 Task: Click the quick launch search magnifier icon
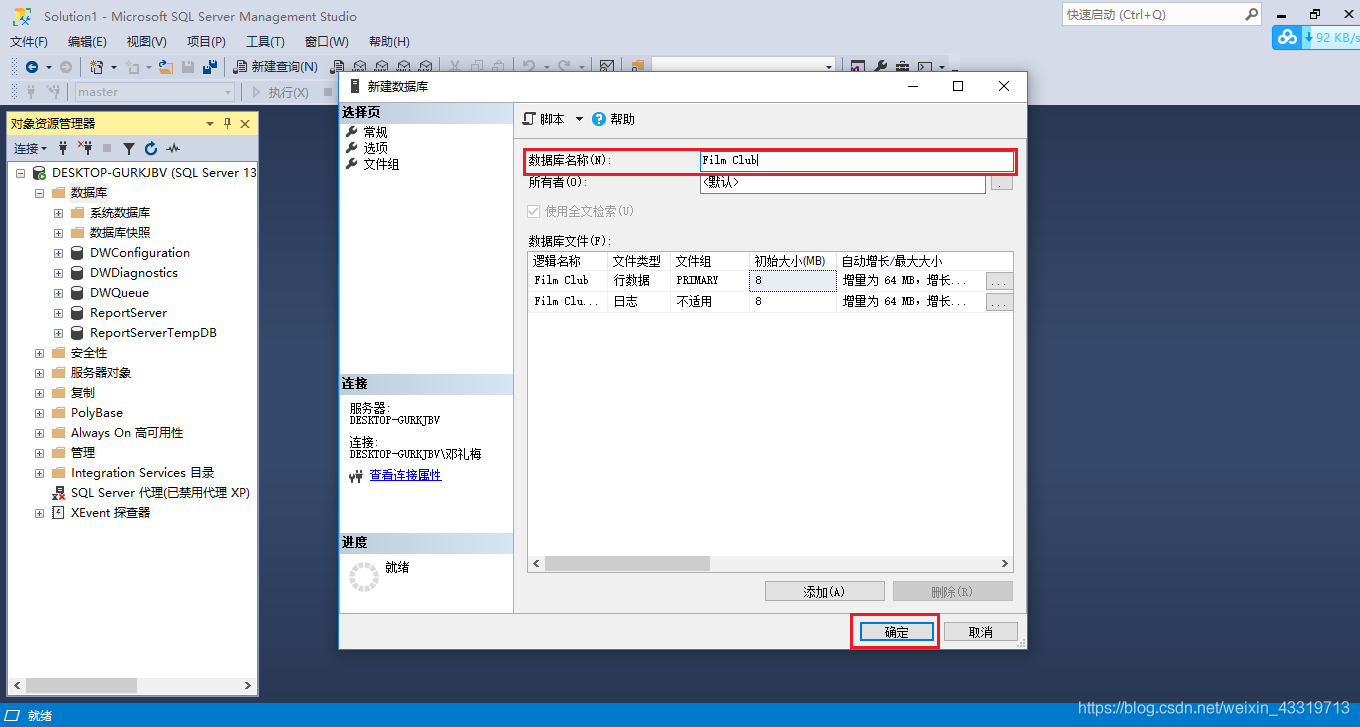tap(1251, 14)
